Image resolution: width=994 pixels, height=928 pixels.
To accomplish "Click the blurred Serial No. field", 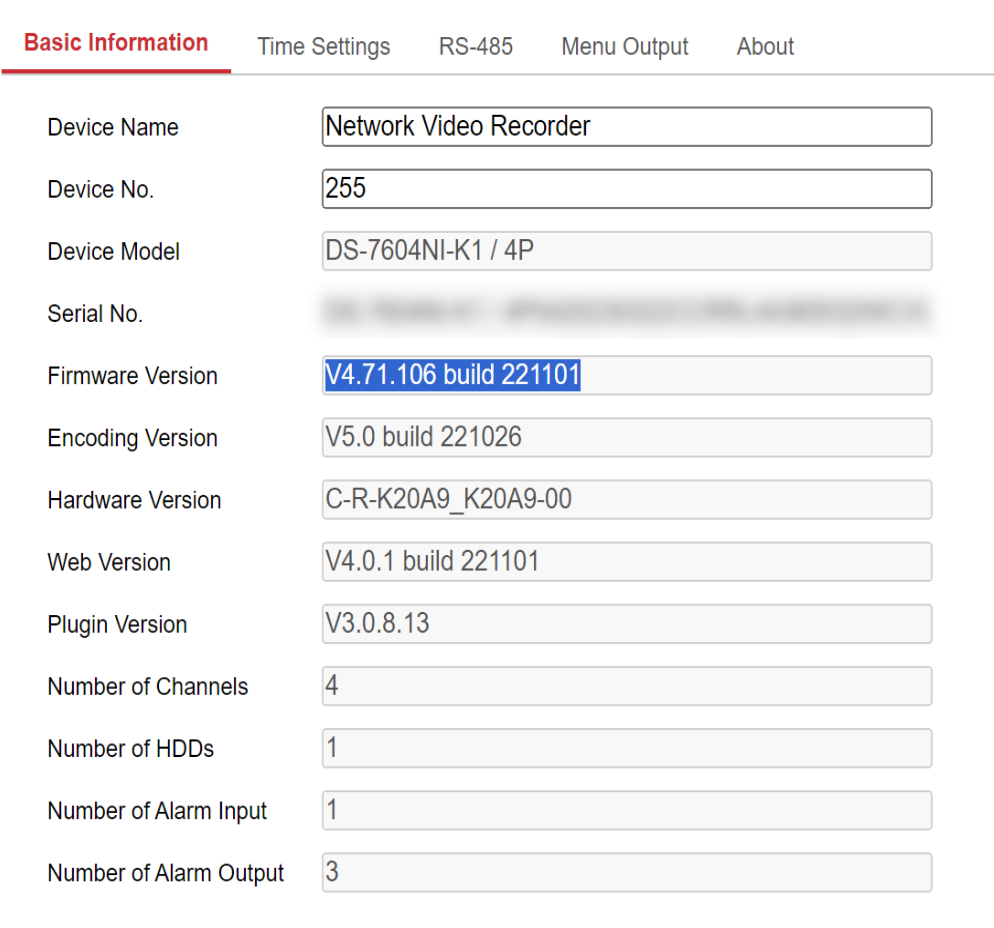I will pos(626,313).
